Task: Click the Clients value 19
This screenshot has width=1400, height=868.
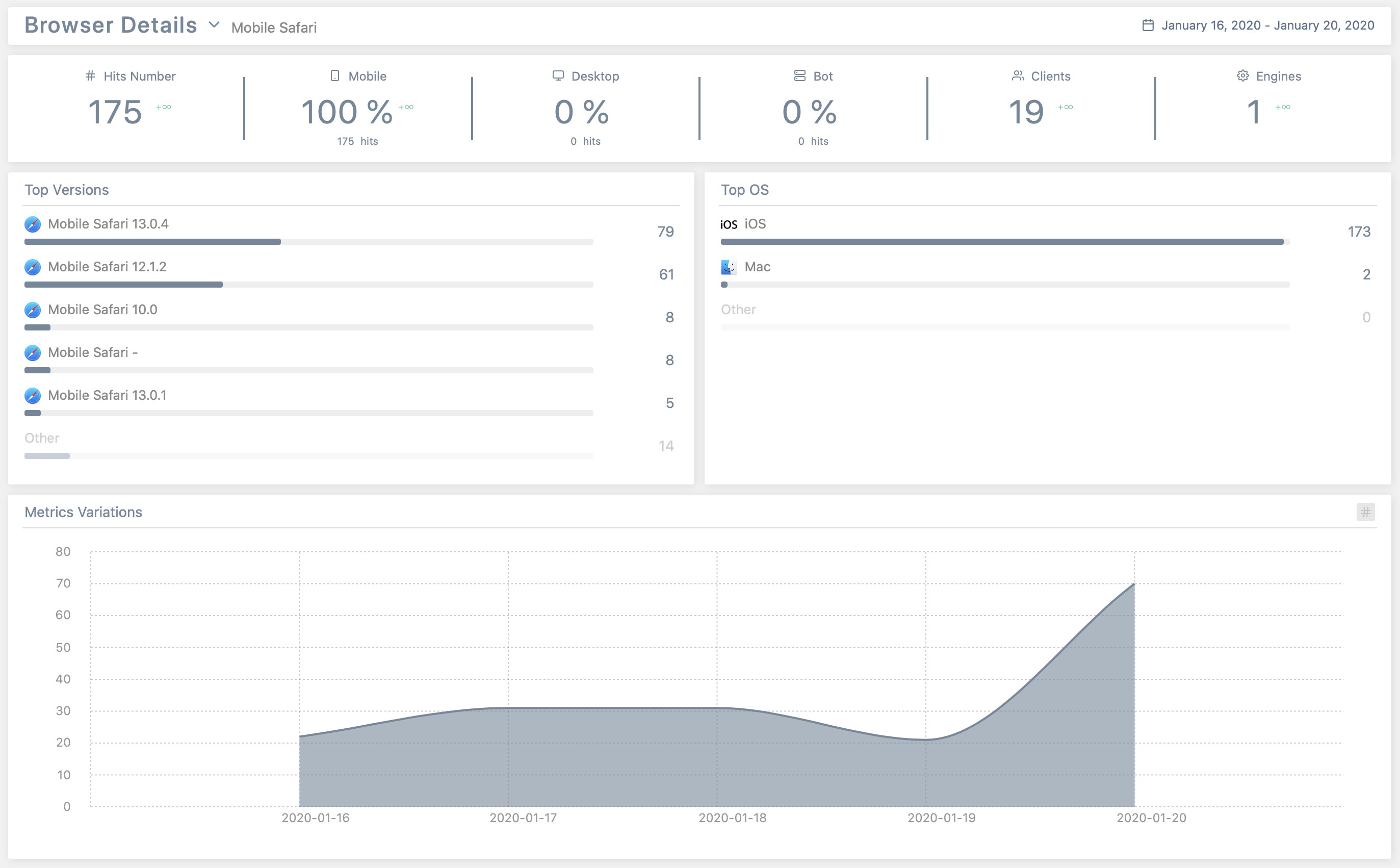Action: click(1026, 112)
